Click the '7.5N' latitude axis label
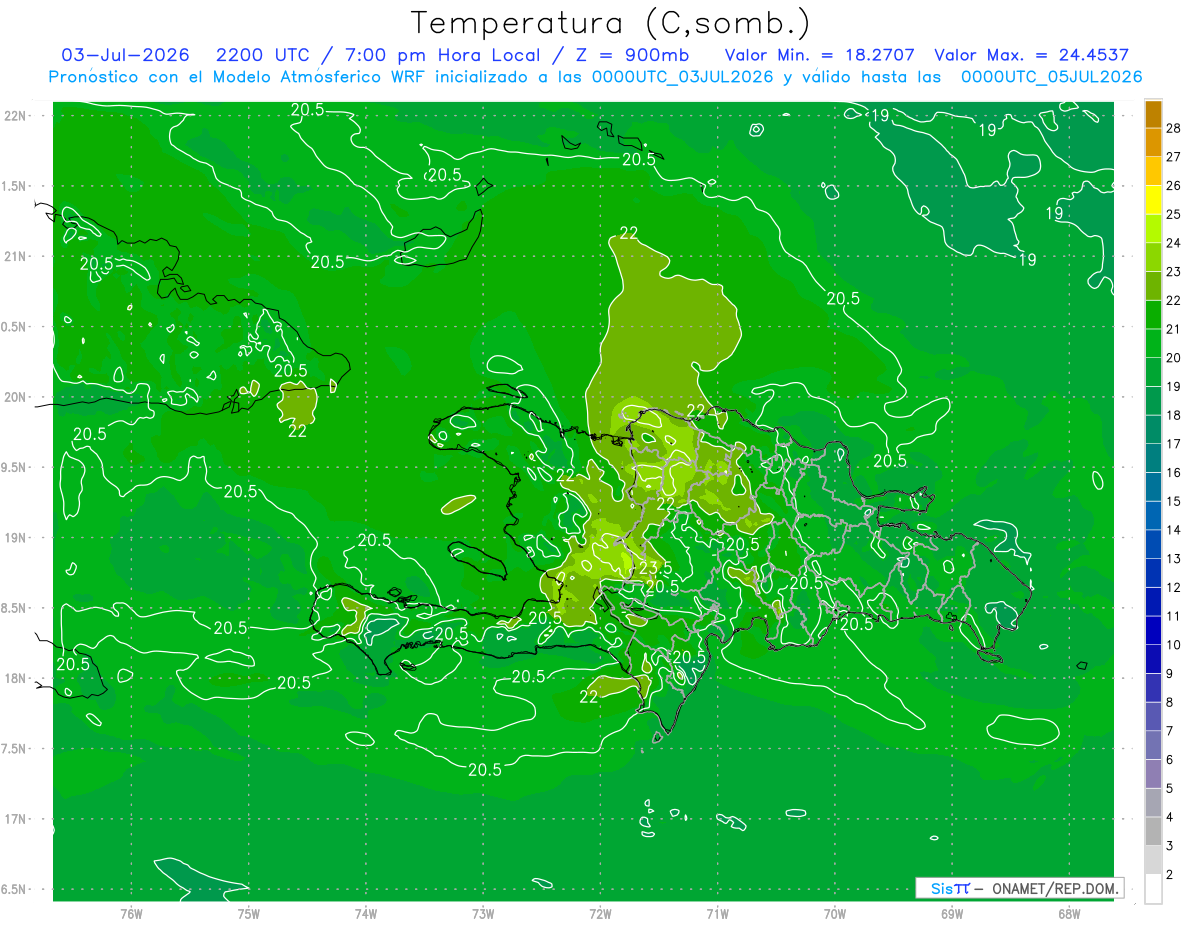1200x927 pixels. [14, 749]
